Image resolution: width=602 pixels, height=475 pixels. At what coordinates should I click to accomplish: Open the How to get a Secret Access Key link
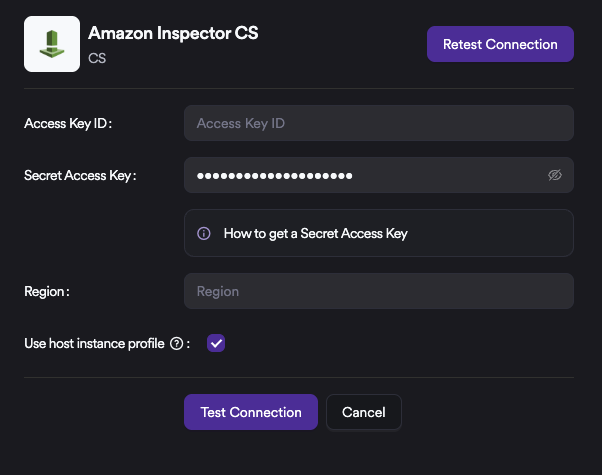coord(315,233)
